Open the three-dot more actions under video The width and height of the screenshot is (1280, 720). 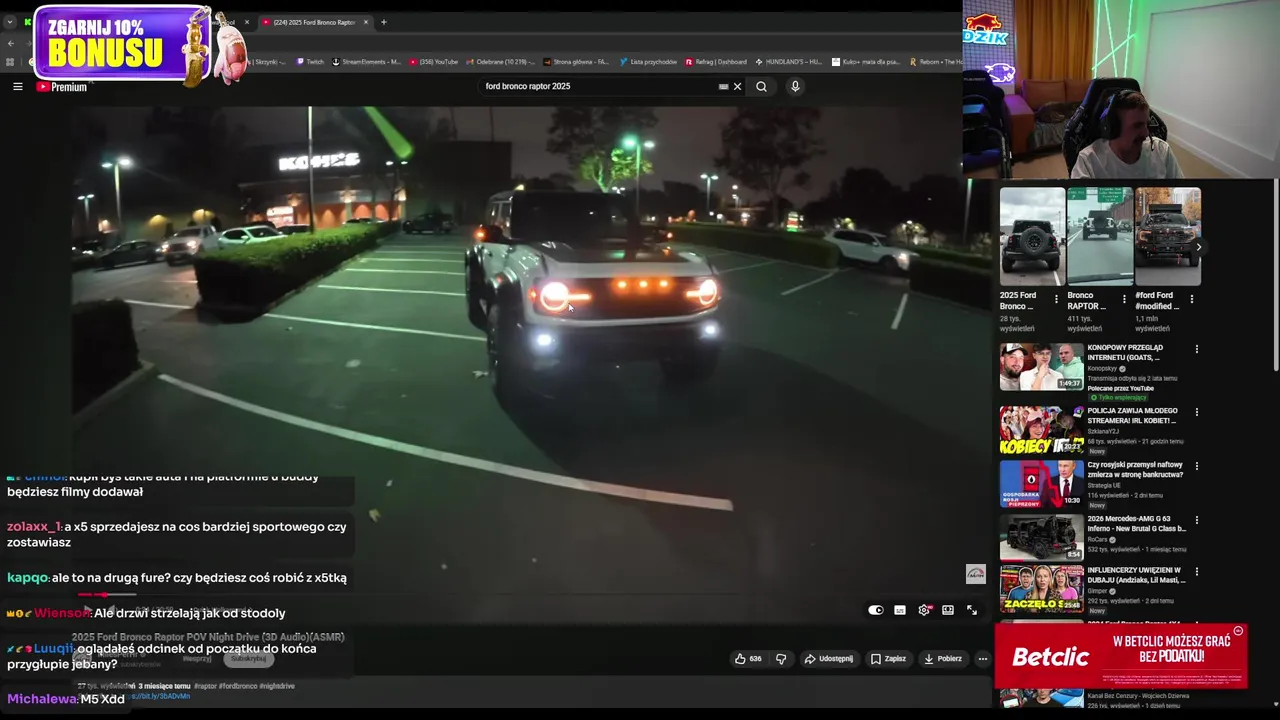click(x=982, y=659)
